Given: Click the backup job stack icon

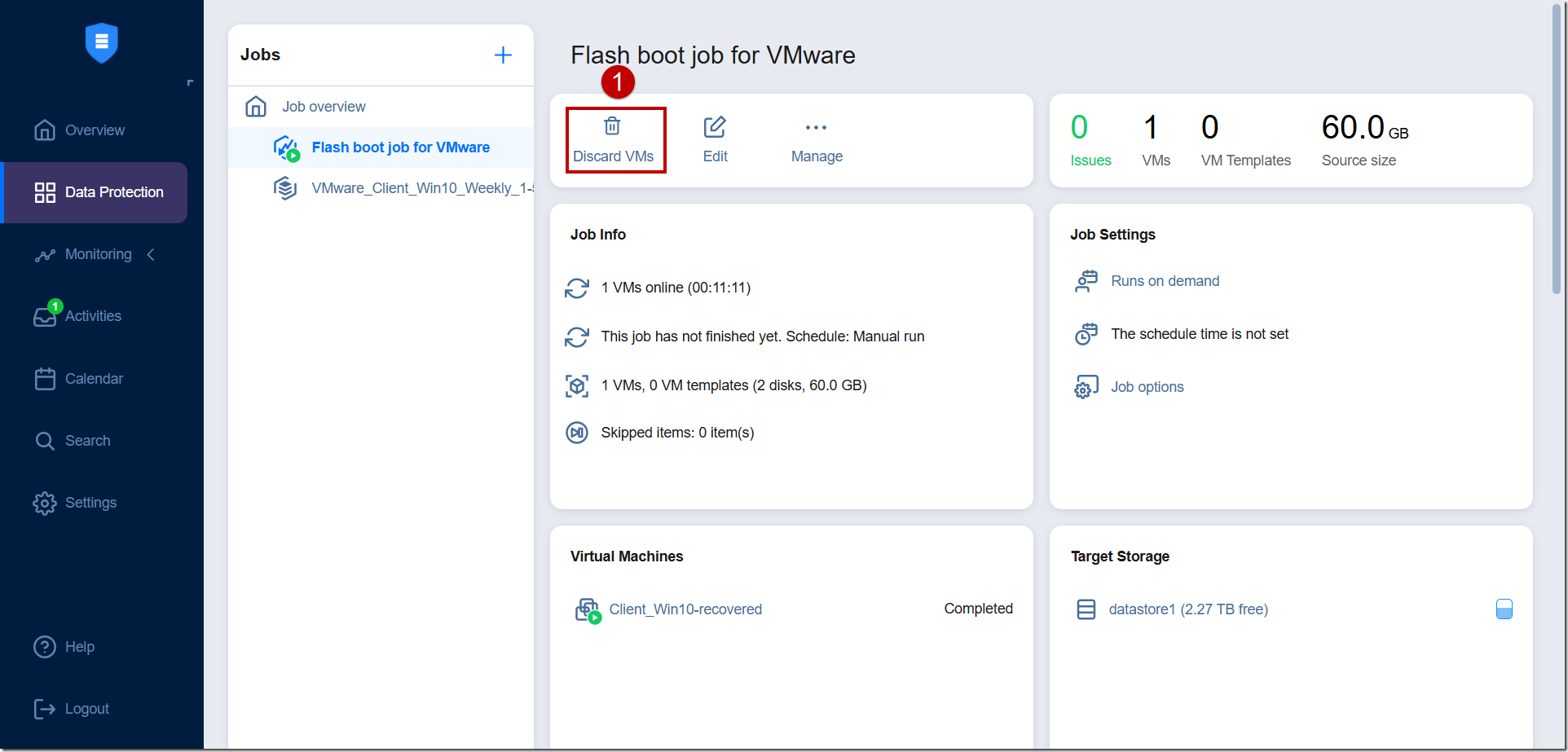Looking at the screenshot, I should [285, 188].
